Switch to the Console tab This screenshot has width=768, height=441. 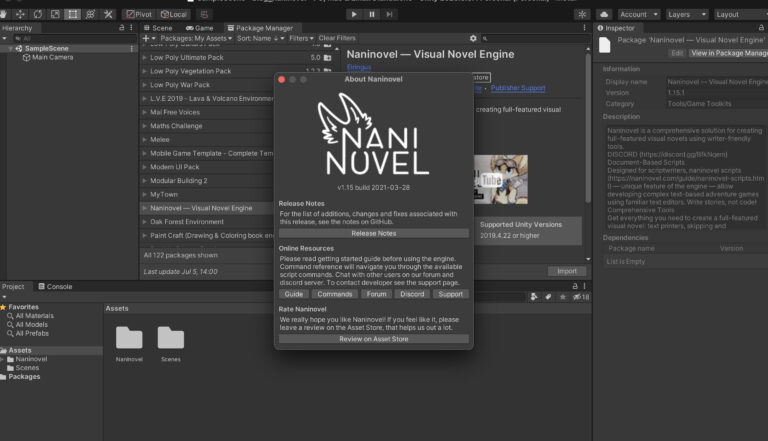(59, 286)
